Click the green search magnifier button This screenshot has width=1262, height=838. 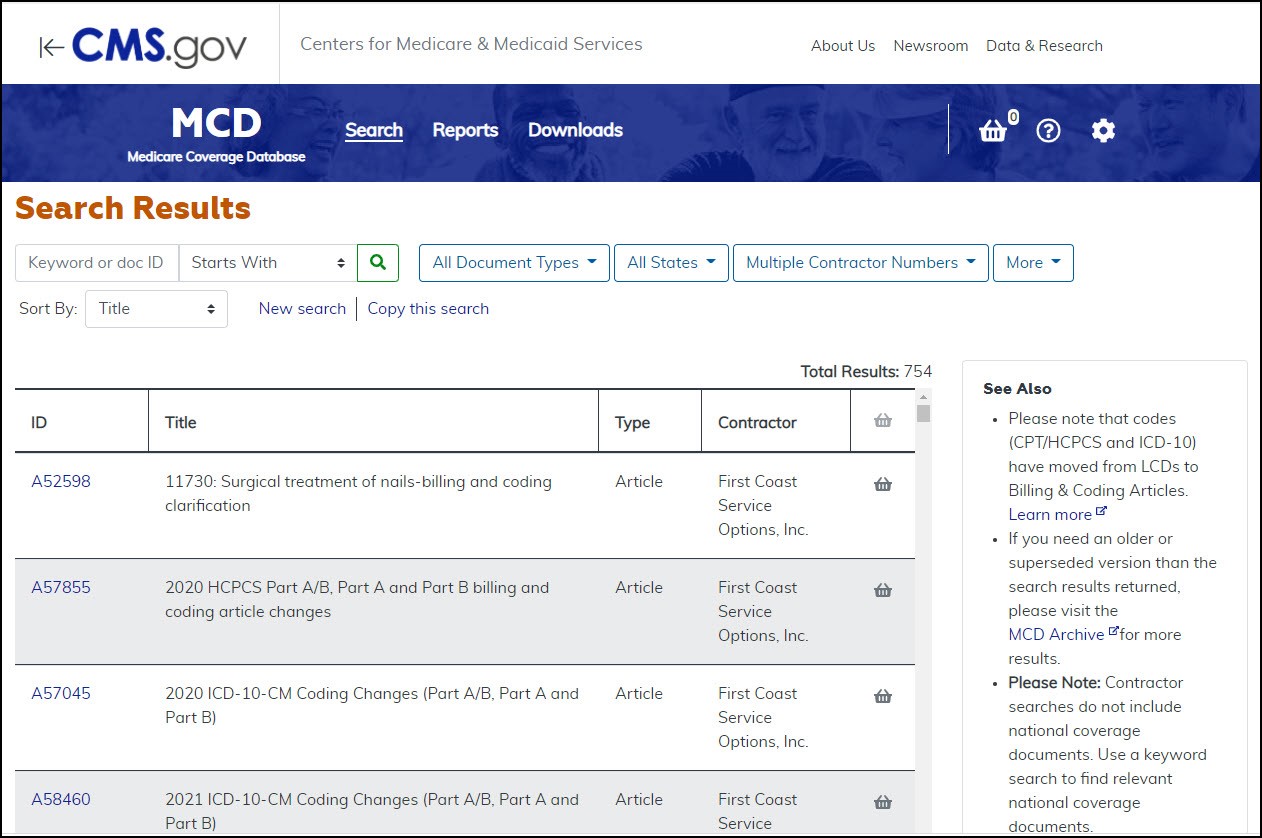(x=378, y=263)
